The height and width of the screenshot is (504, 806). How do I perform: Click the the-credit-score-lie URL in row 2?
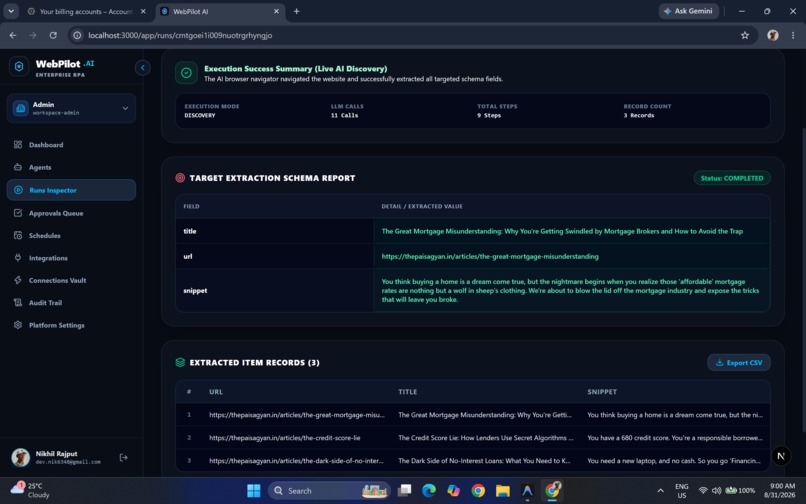coord(284,438)
